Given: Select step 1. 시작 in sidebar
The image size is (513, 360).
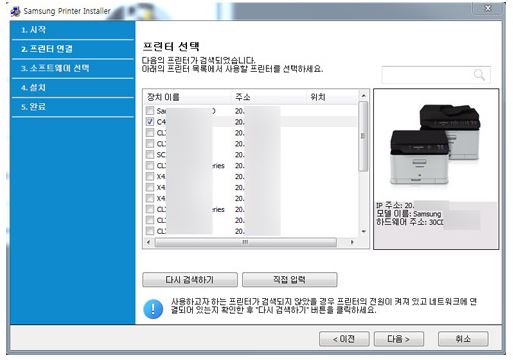Looking at the screenshot, I should 72,30.
